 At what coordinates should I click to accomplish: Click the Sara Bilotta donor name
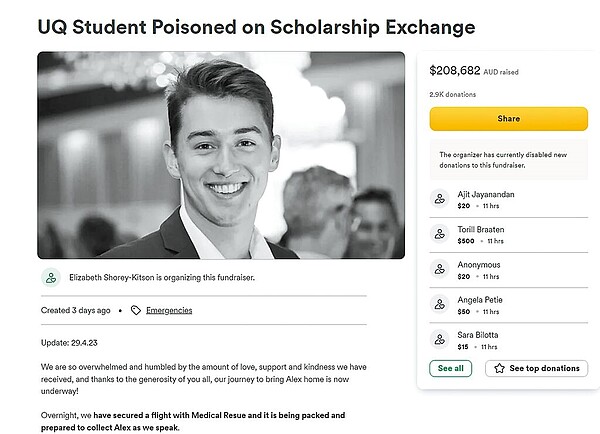click(x=478, y=334)
